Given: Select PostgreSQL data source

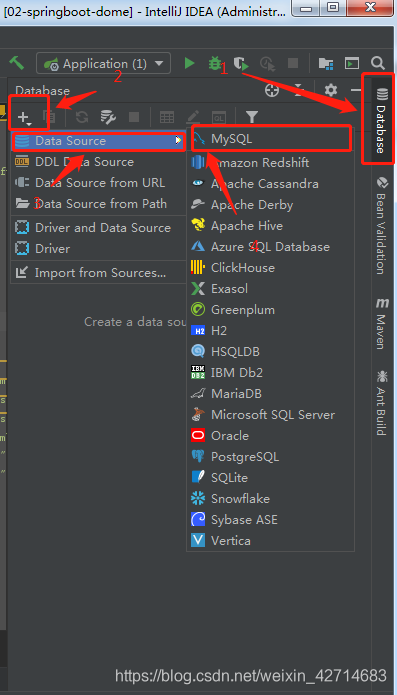Looking at the screenshot, I should 271,457.
